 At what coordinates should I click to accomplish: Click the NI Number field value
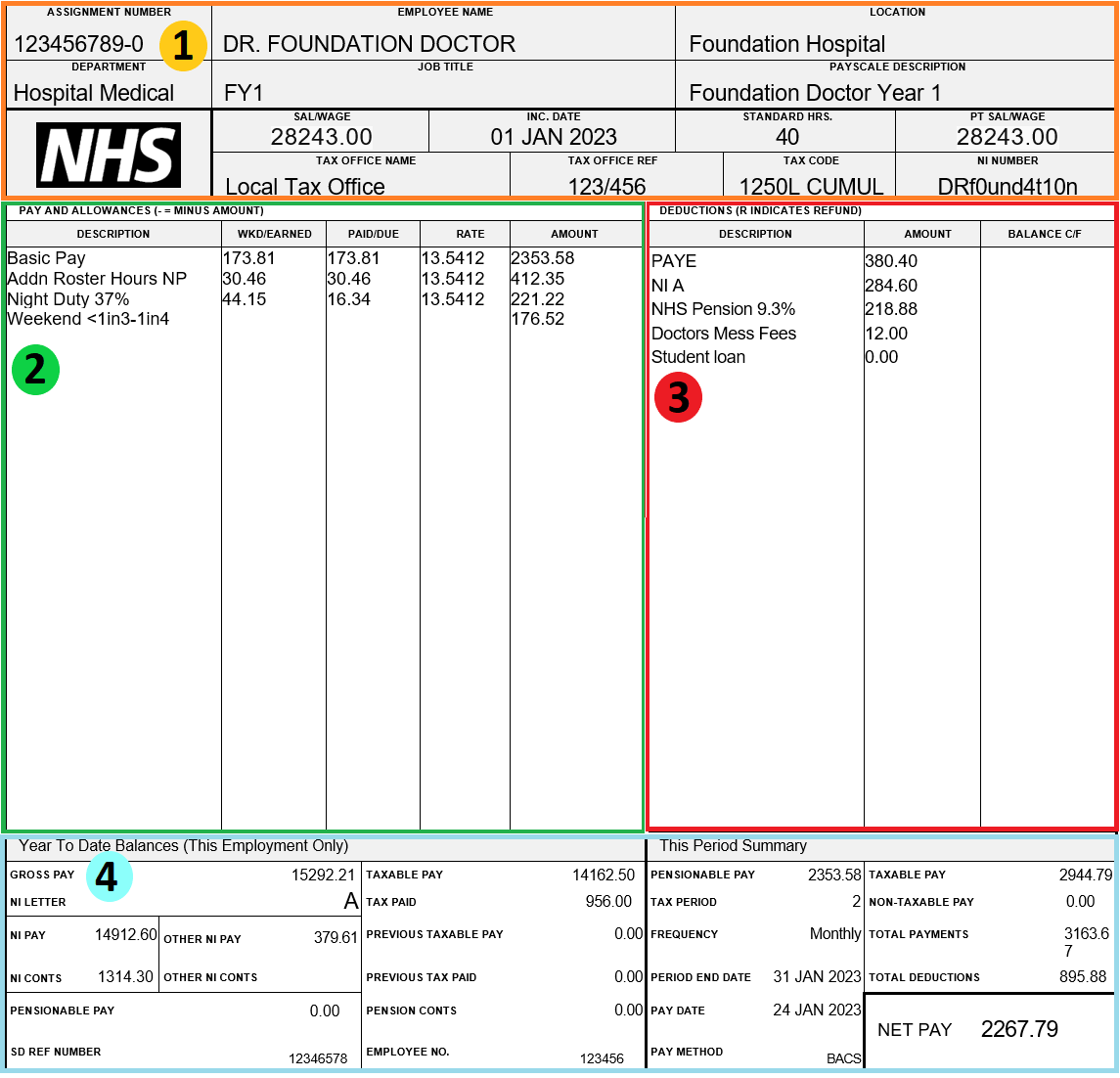pyautogui.click(x=1007, y=187)
